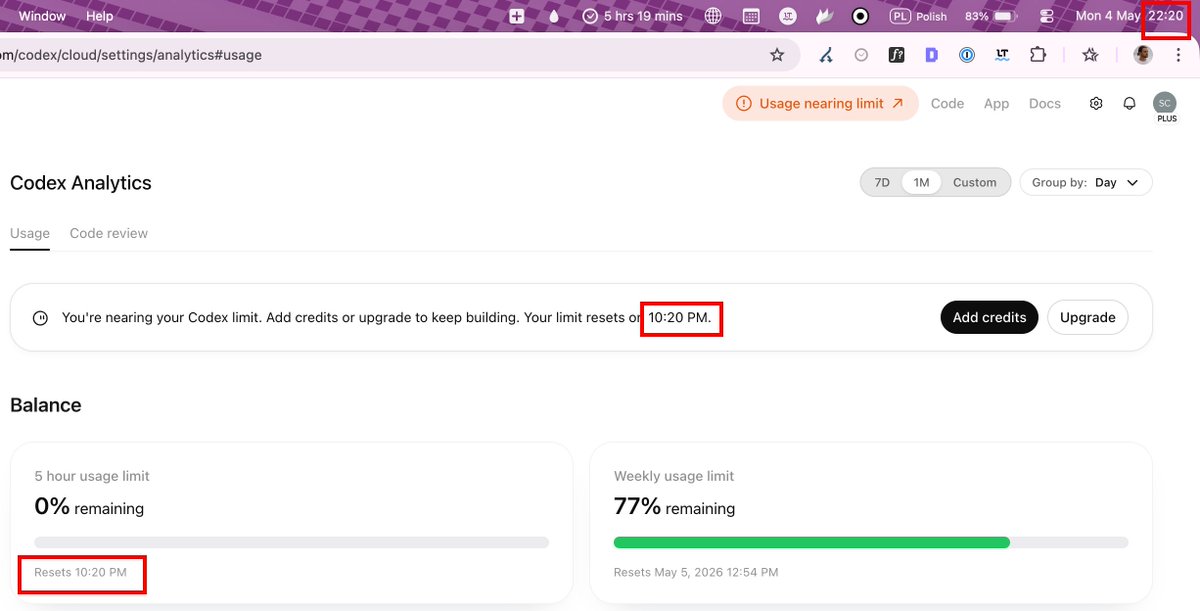Click the 0% remaining text
The image size is (1200, 611).
pos(89,507)
